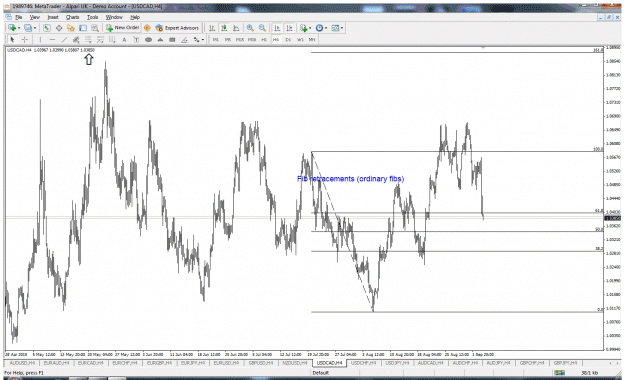Open the Profiles toolbar icon
This screenshot has width=625, height=380.
pyautogui.click(x=28, y=28)
